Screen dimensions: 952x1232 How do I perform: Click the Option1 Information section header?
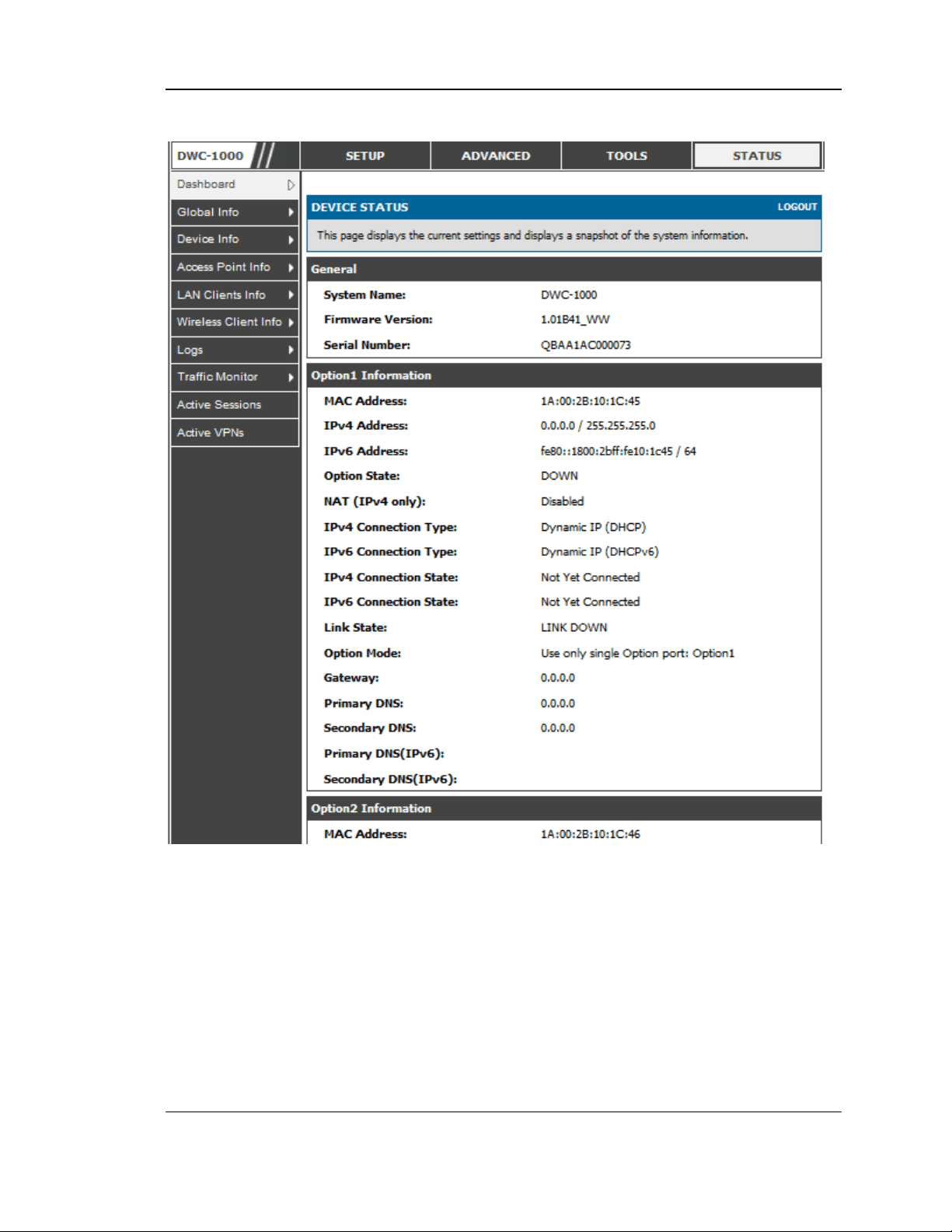click(564, 375)
